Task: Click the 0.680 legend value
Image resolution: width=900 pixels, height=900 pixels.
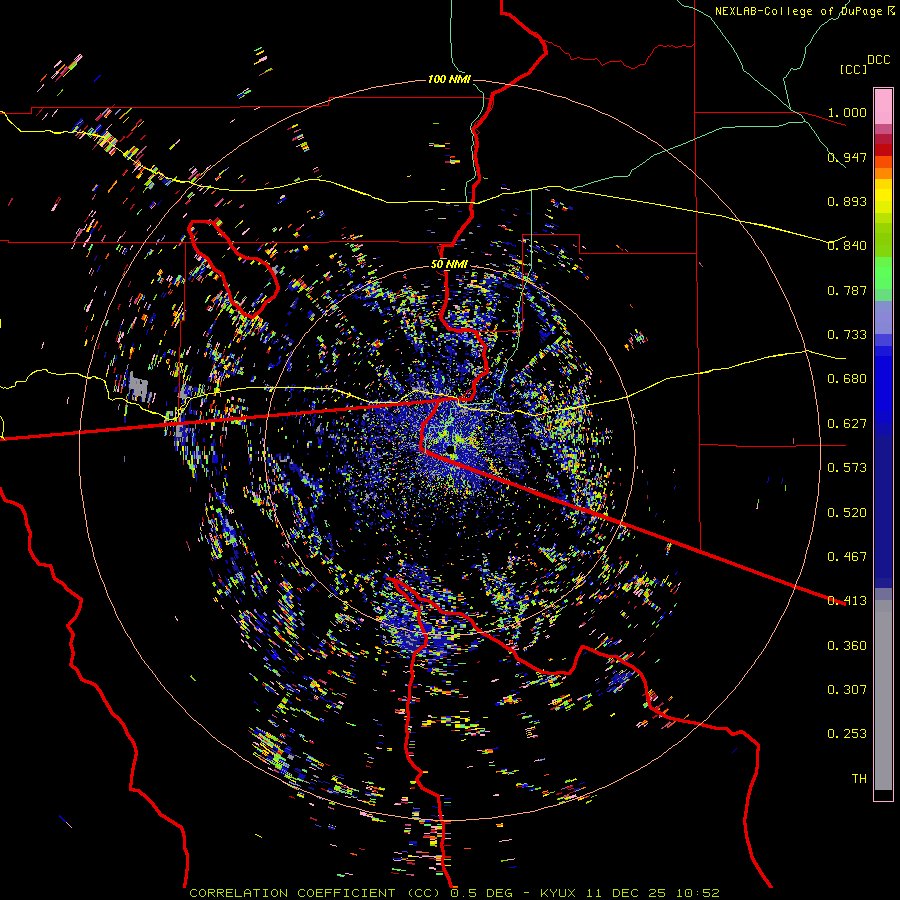Action: 847,378
